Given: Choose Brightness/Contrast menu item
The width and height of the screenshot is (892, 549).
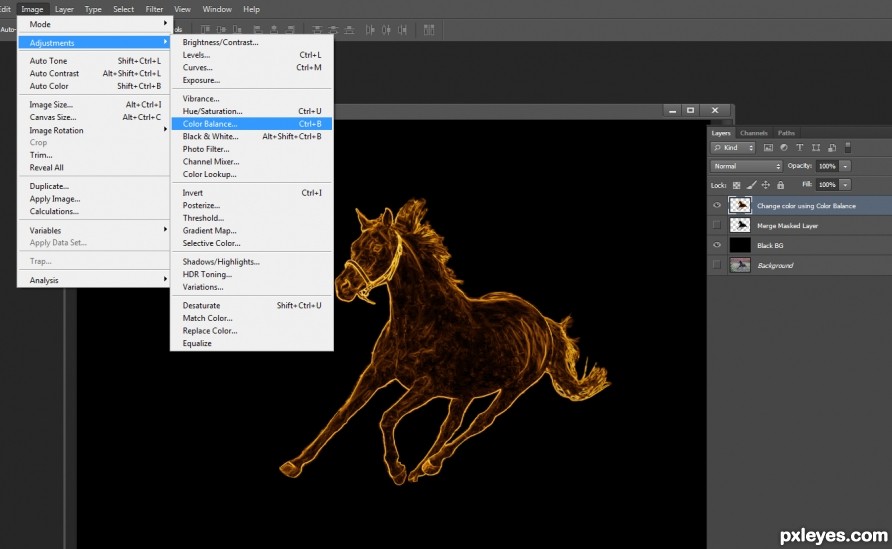Looking at the screenshot, I should pyautogui.click(x=251, y=42).
